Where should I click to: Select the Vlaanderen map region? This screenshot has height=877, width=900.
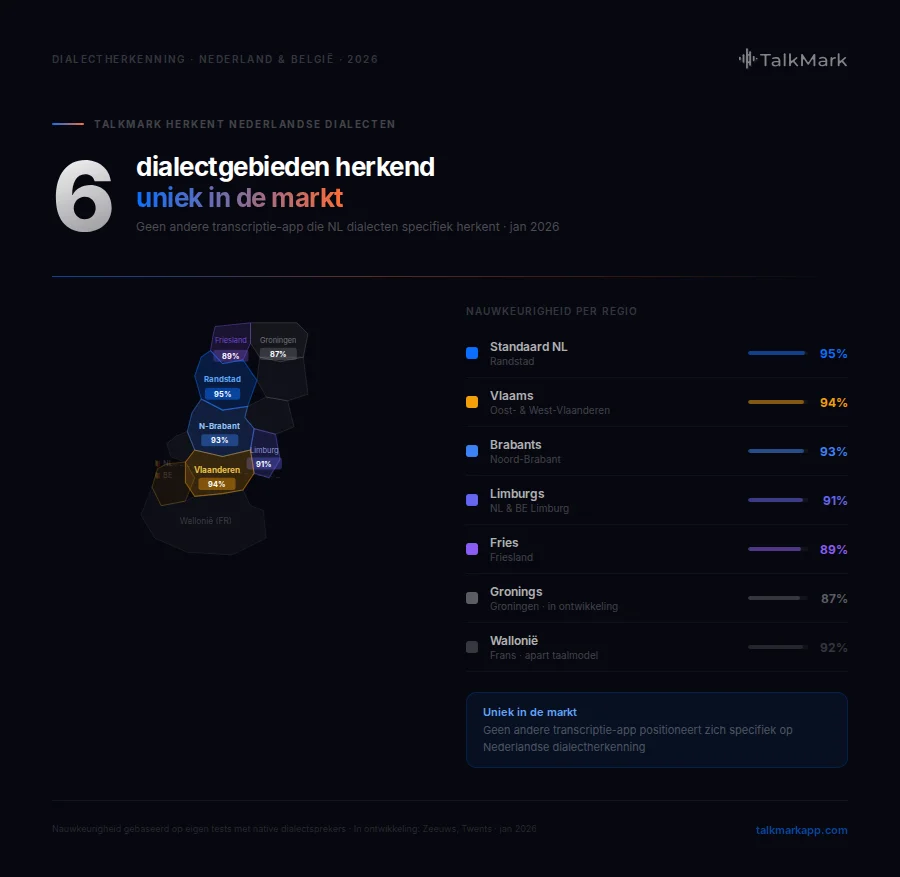217,470
